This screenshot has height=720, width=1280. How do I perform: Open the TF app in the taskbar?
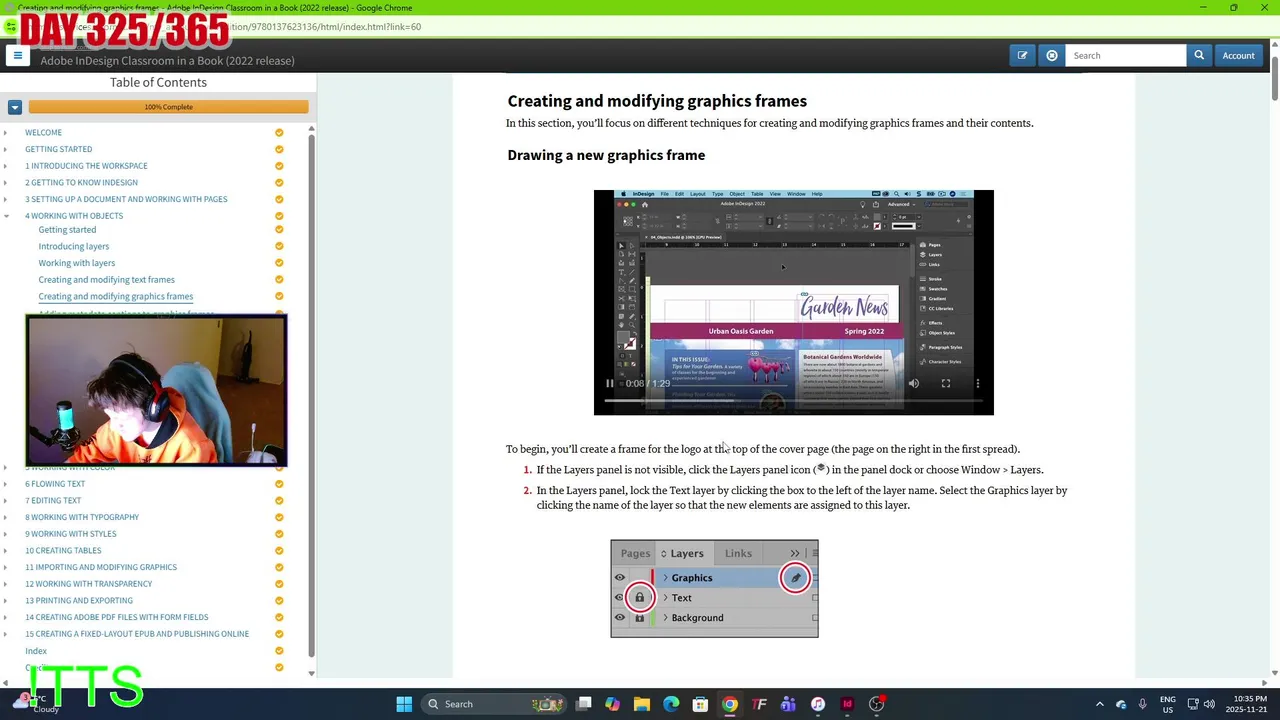[x=759, y=704]
